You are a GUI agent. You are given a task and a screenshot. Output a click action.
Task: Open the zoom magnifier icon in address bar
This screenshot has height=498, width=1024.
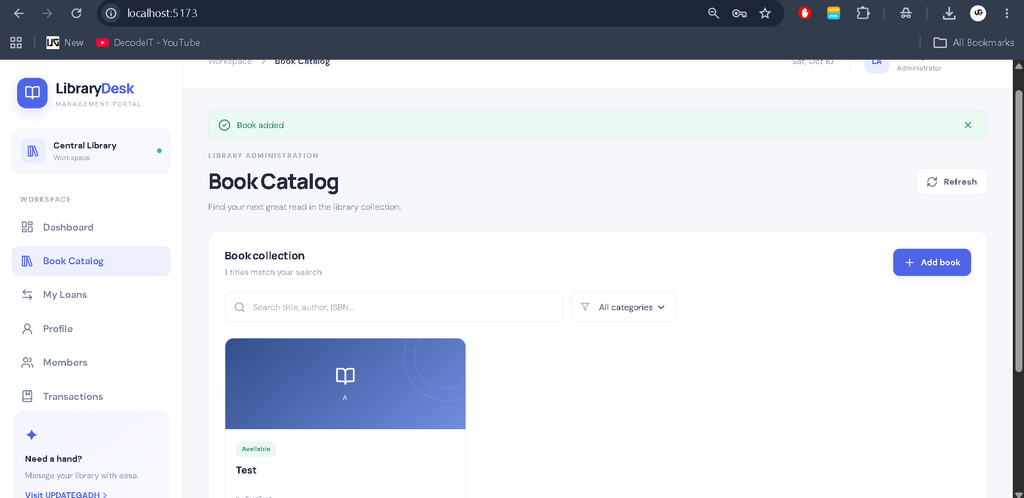tap(713, 13)
